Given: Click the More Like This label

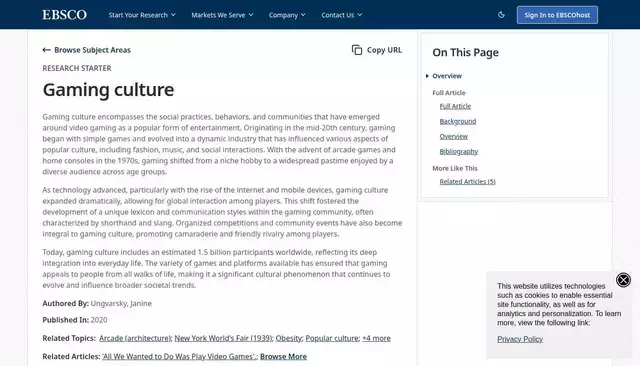Looking at the screenshot, I should coord(455,168).
